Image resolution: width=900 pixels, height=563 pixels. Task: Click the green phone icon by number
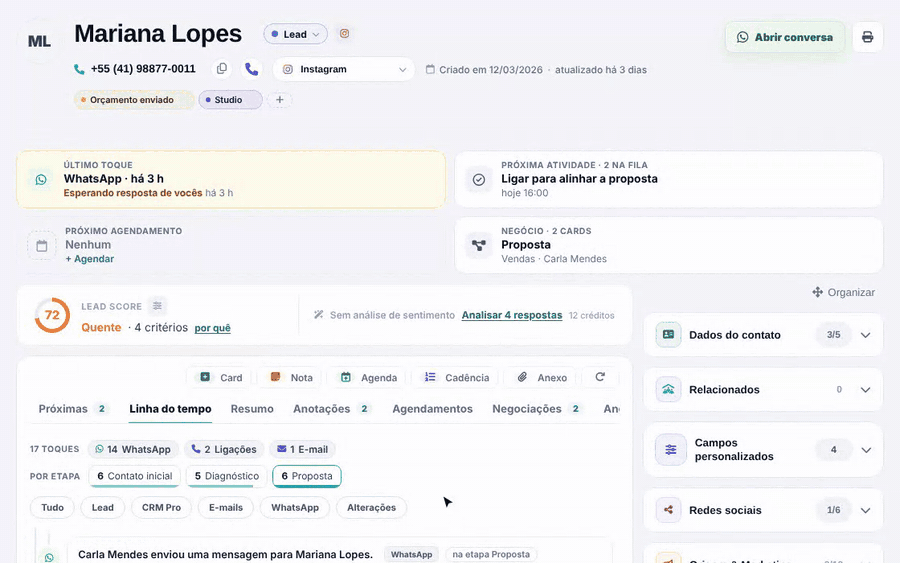pyautogui.click(x=79, y=69)
